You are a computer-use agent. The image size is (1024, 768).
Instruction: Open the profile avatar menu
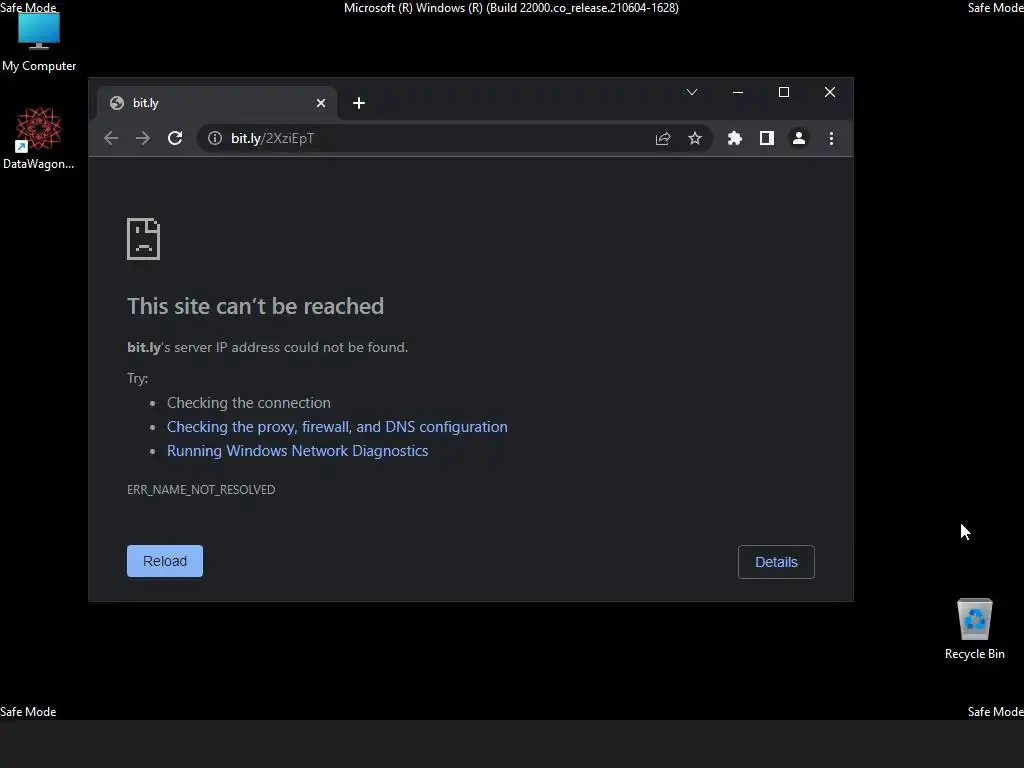click(799, 138)
